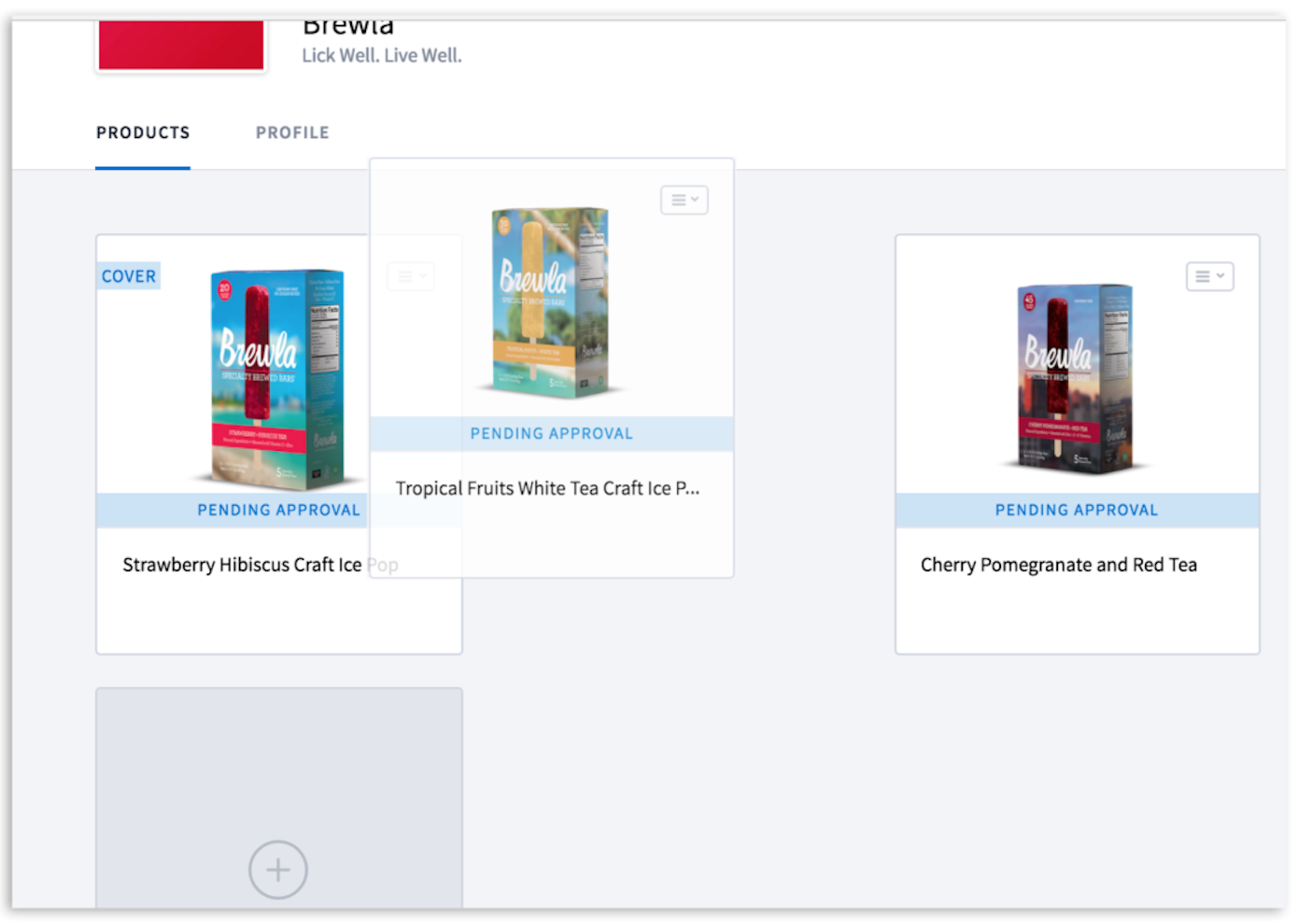Select the PRODUCTS tab

[143, 133]
